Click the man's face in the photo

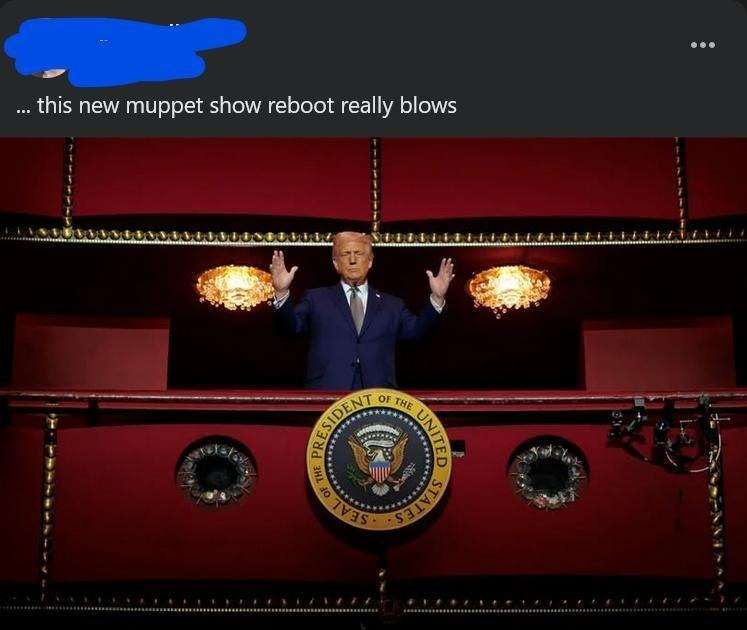352,259
